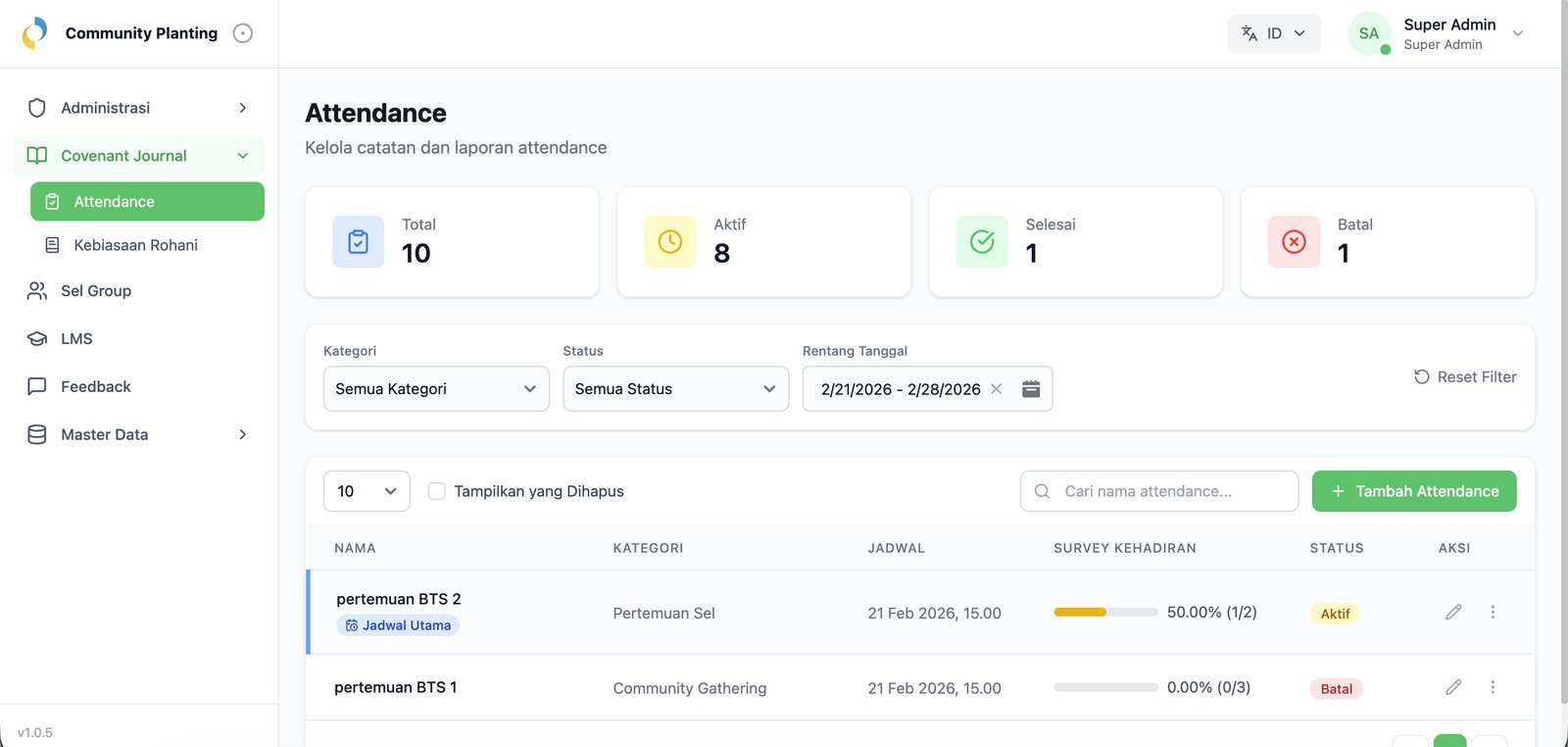Edit pertemuan BTS 1 with pencil icon

pos(1453,687)
